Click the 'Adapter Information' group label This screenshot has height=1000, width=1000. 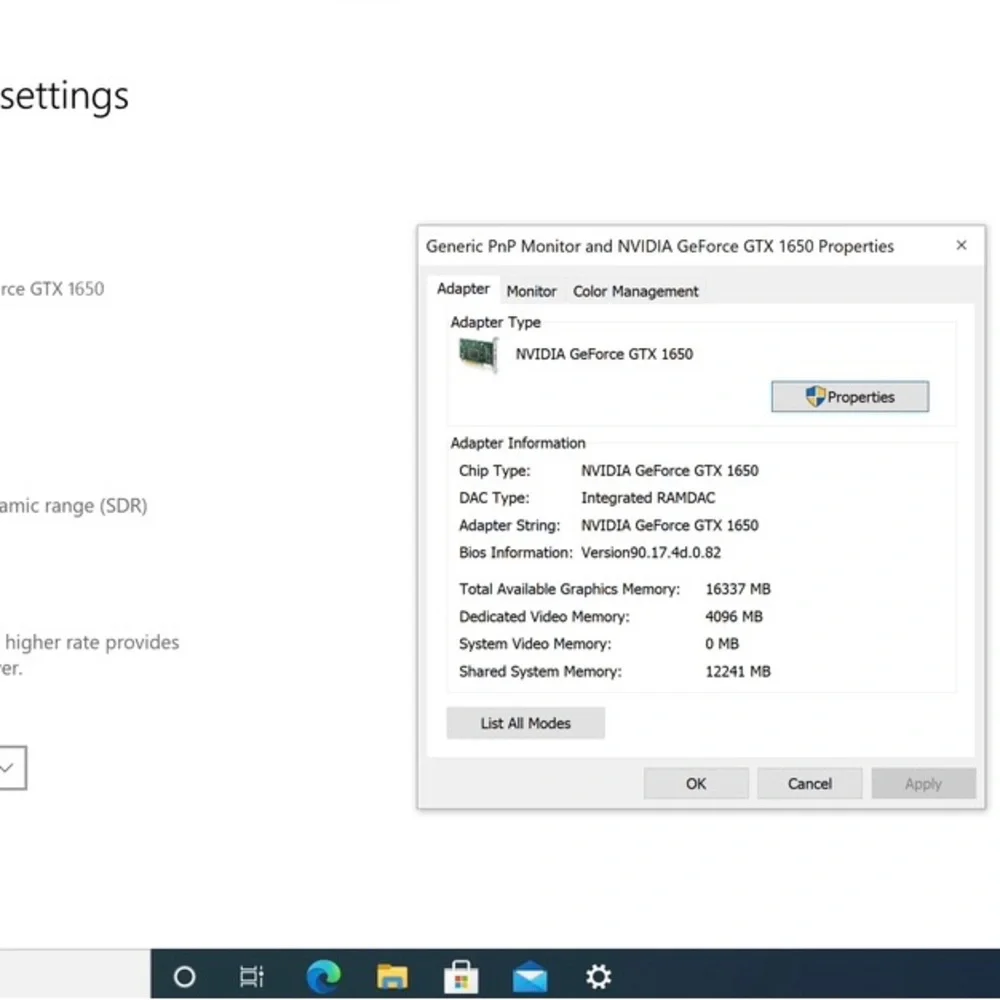[518, 443]
